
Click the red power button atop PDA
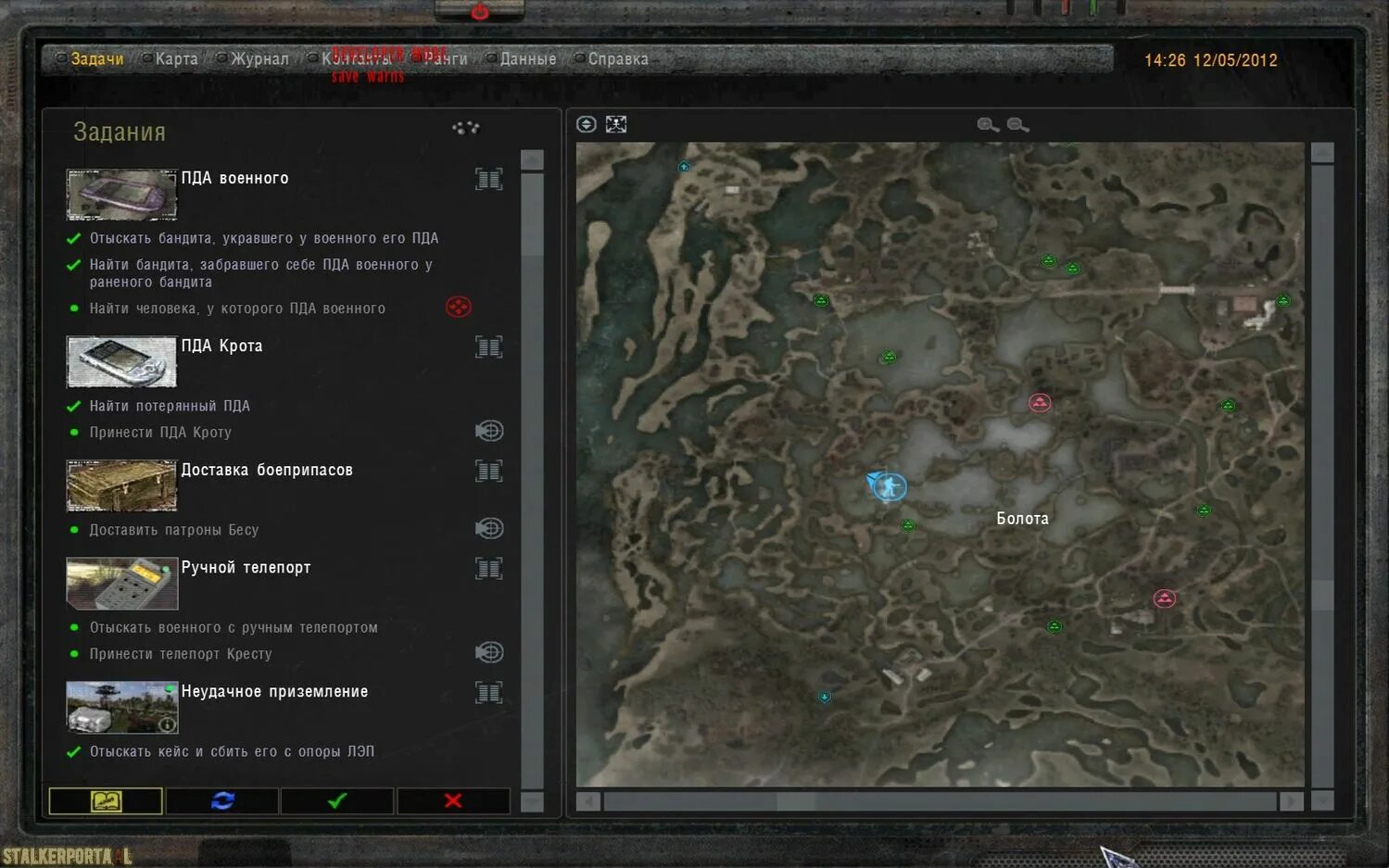(x=479, y=11)
